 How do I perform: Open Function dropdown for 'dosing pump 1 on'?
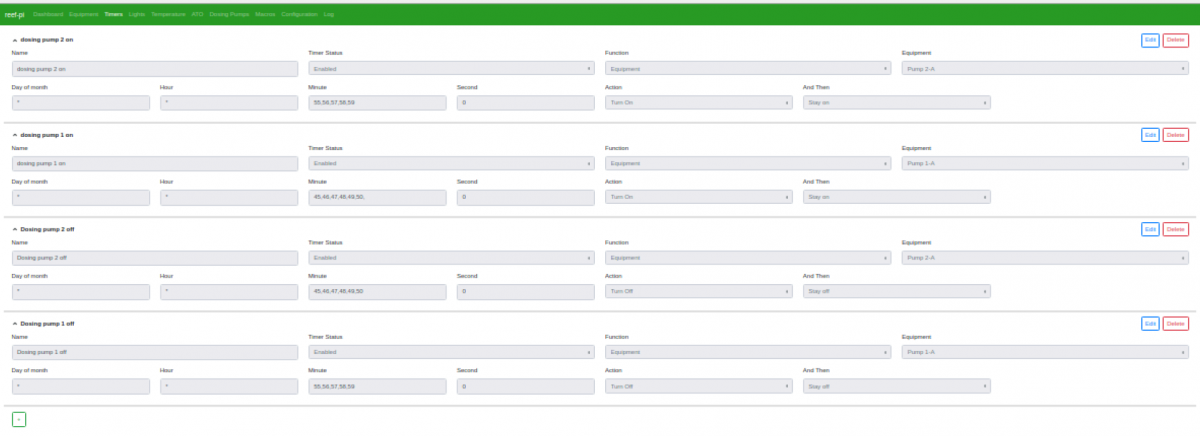pyautogui.click(x=748, y=163)
